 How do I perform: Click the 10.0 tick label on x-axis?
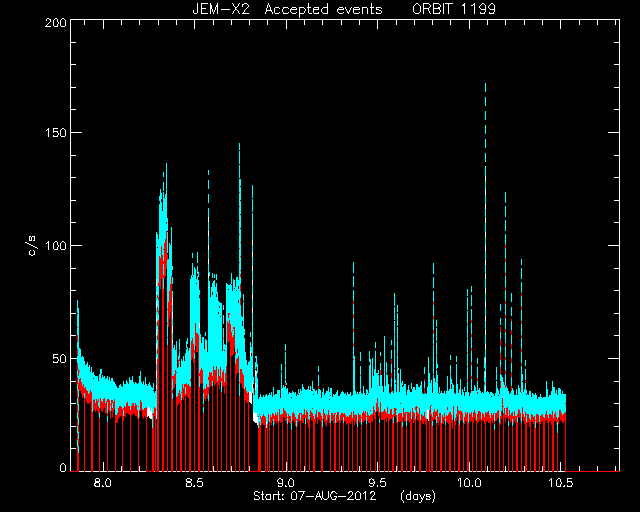click(x=469, y=483)
